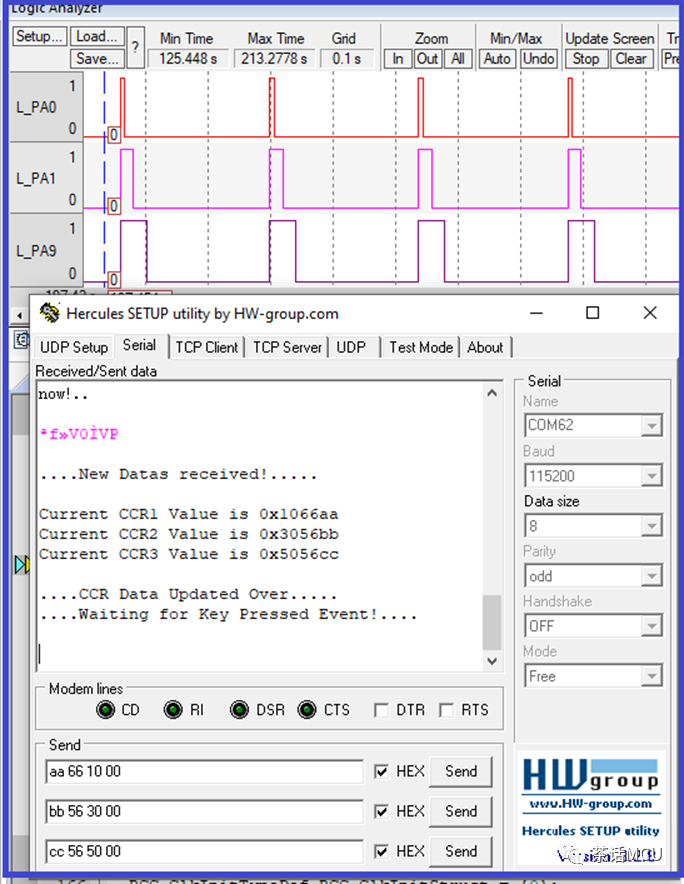Click the Logic Analyzer Setup... button
Image resolution: width=684 pixels, height=884 pixels.
(39, 37)
